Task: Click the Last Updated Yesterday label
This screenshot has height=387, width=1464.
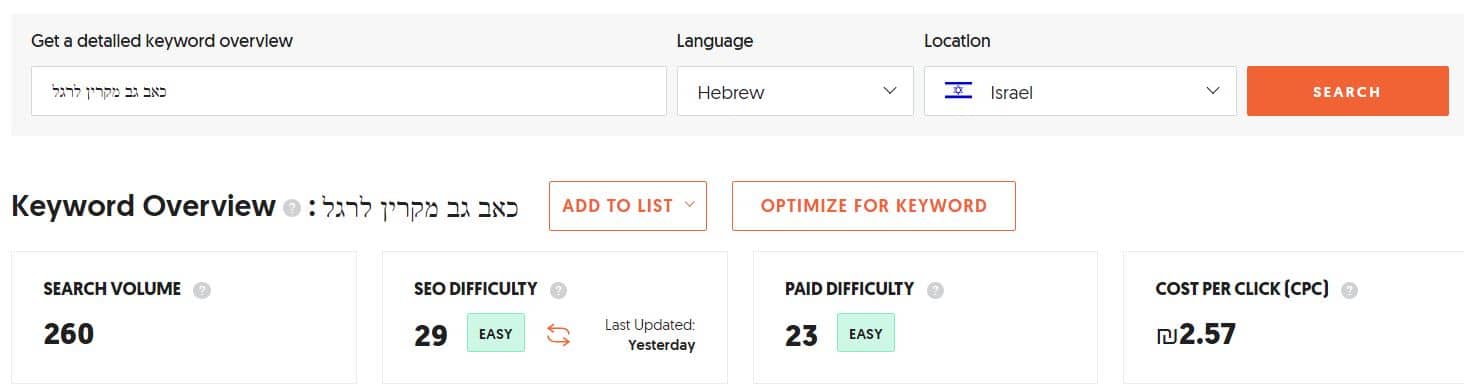Action: [x=650, y=335]
